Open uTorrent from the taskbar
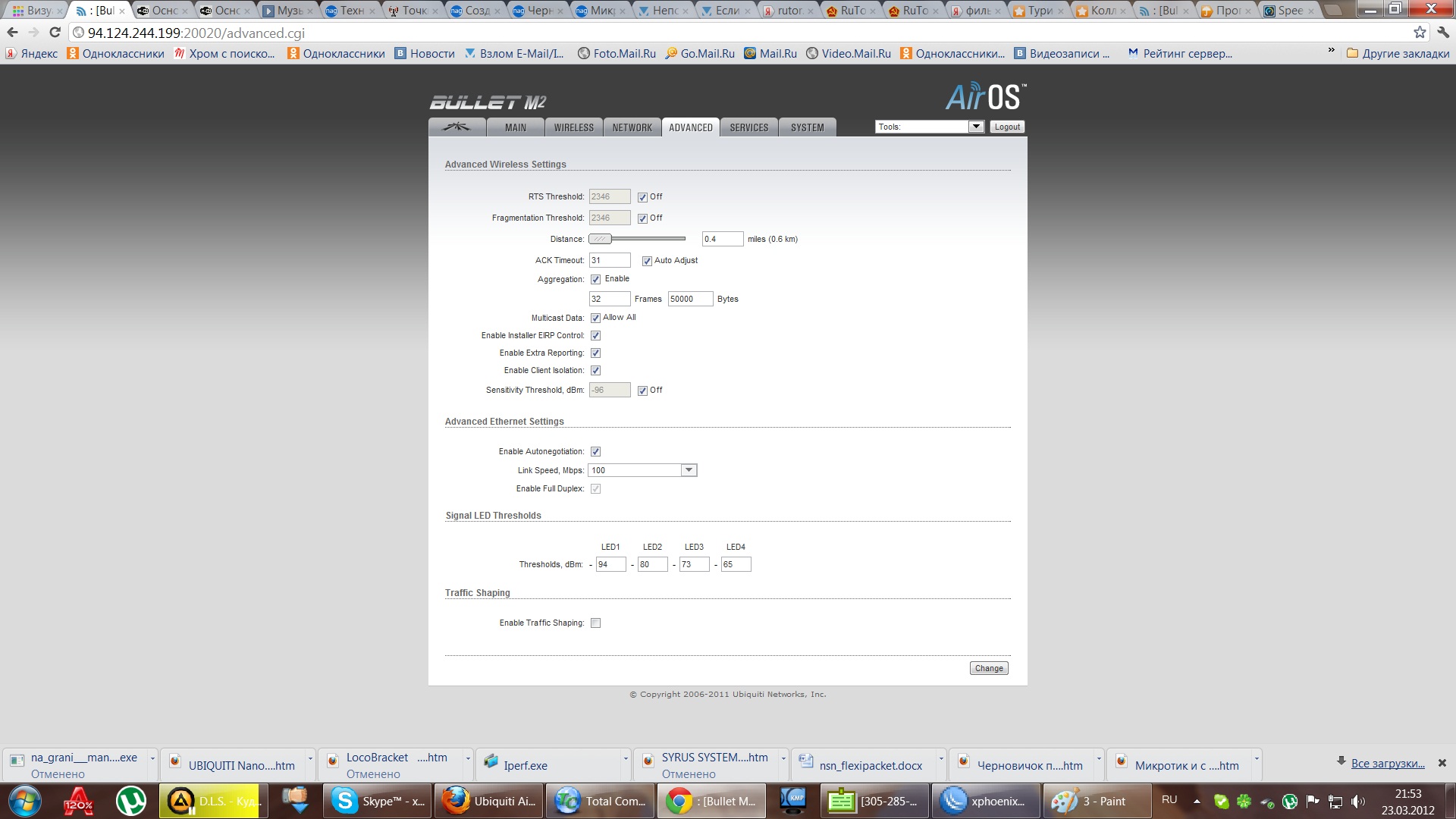1456x819 pixels. (131, 801)
